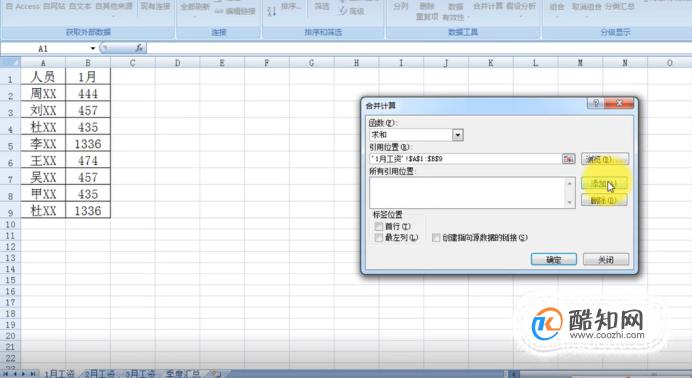Switch to the 季度汇总 sheet tab

(x=183, y=374)
